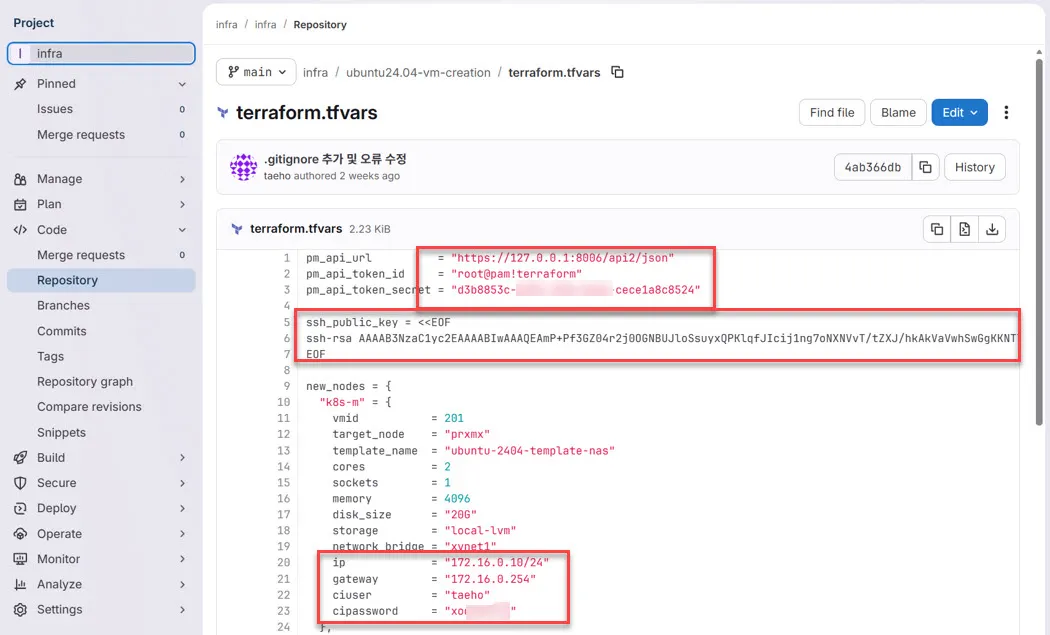Viewport: 1050px width, 635px height.
Task: Open commit 4ab366db
Action: [x=873, y=167]
